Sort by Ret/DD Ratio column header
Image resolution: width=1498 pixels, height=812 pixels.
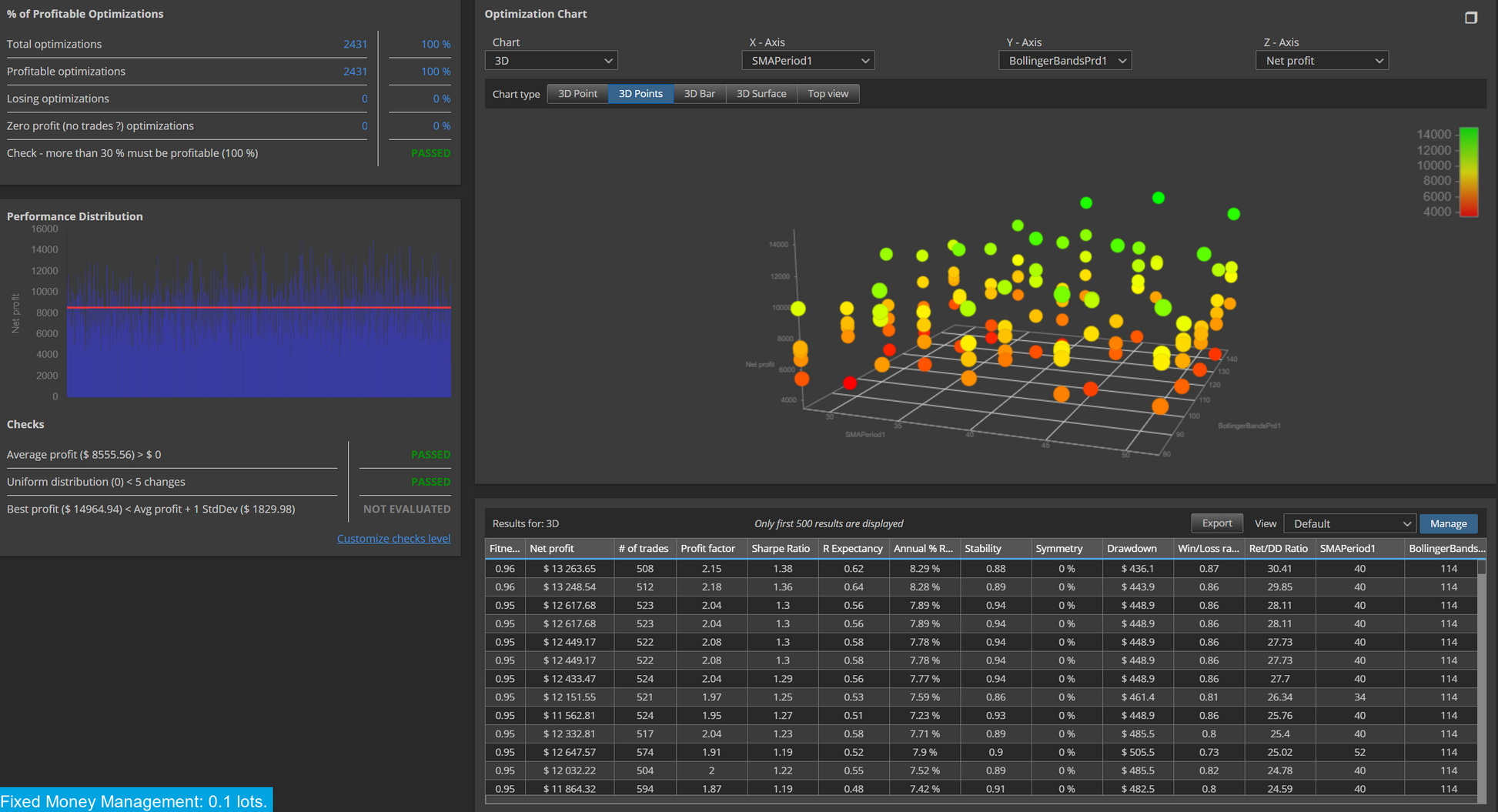click(x=1279, y=548)
